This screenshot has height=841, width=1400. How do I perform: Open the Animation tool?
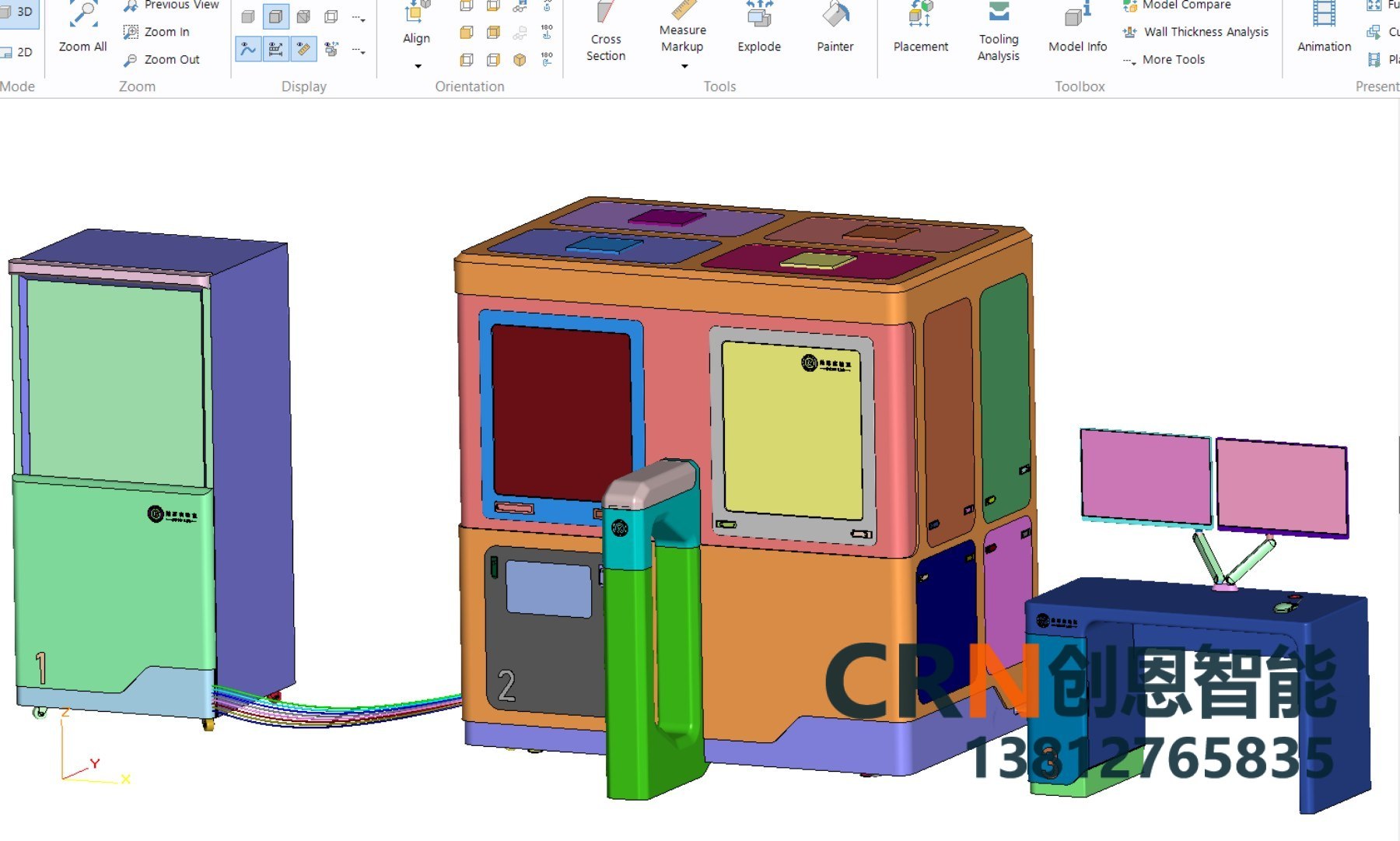[1325, 28]
